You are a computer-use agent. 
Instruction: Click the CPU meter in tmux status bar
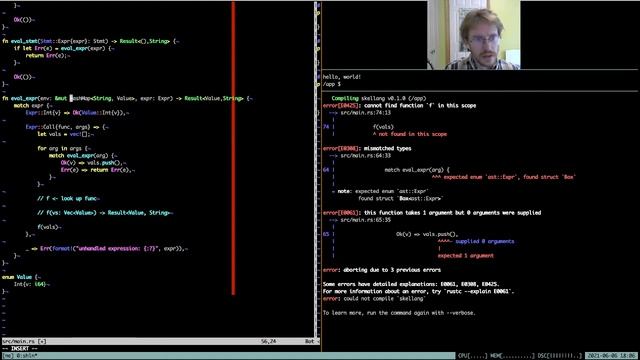point(473,356)
